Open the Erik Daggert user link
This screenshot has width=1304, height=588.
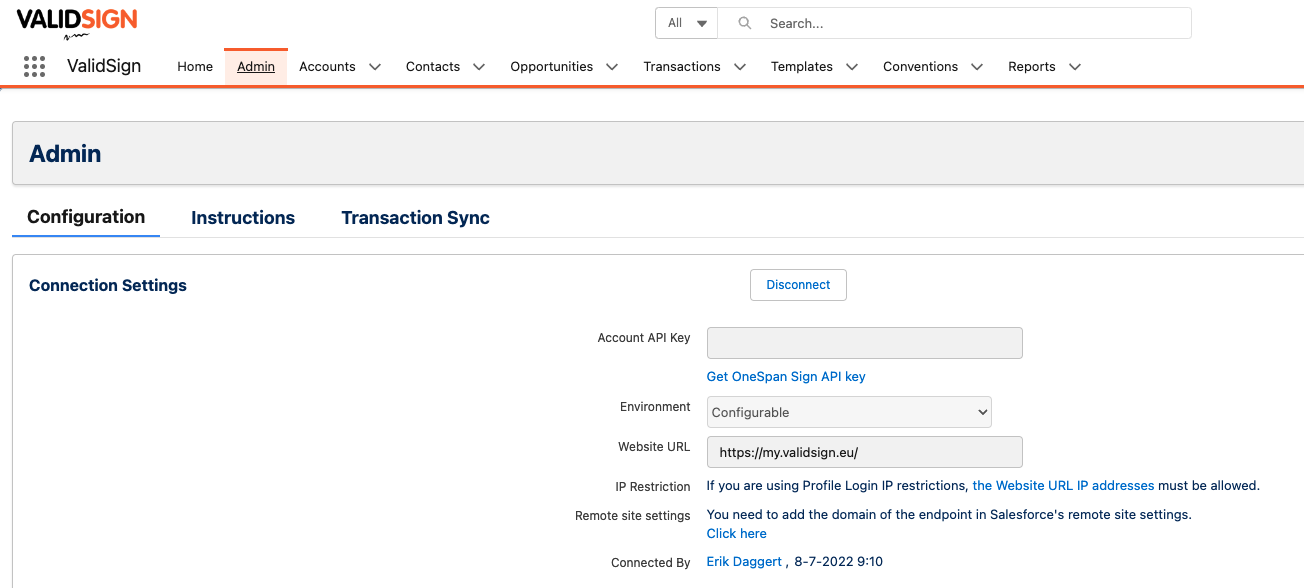(744, 561)
